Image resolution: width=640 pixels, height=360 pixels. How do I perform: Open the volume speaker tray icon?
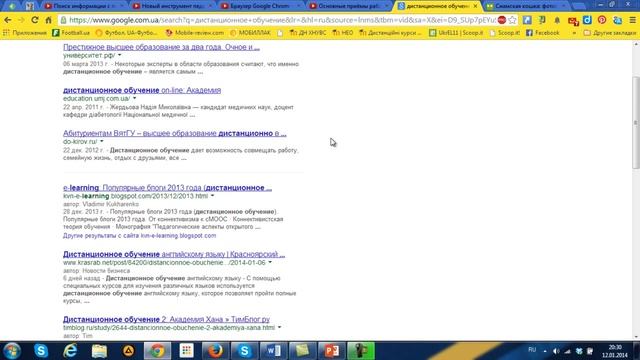pos(556,351)
